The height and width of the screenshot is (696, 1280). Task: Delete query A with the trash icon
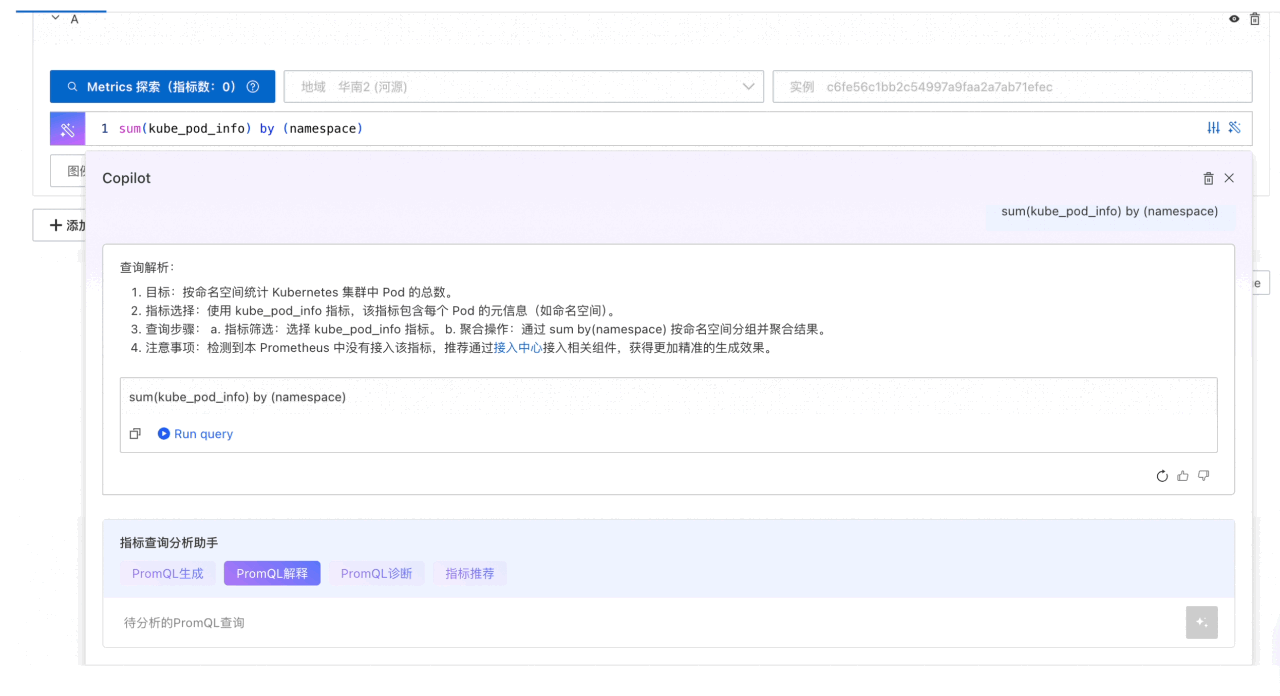[1255, 19]
